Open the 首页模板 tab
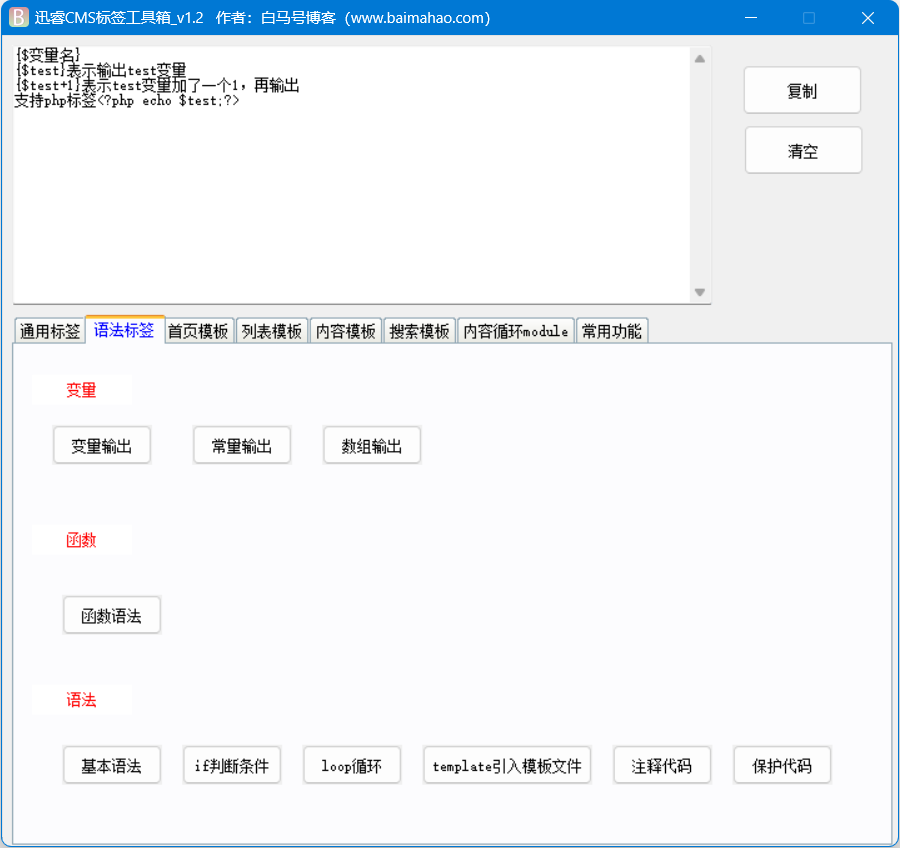Screen dimensions: 900x848 point(199,331)
